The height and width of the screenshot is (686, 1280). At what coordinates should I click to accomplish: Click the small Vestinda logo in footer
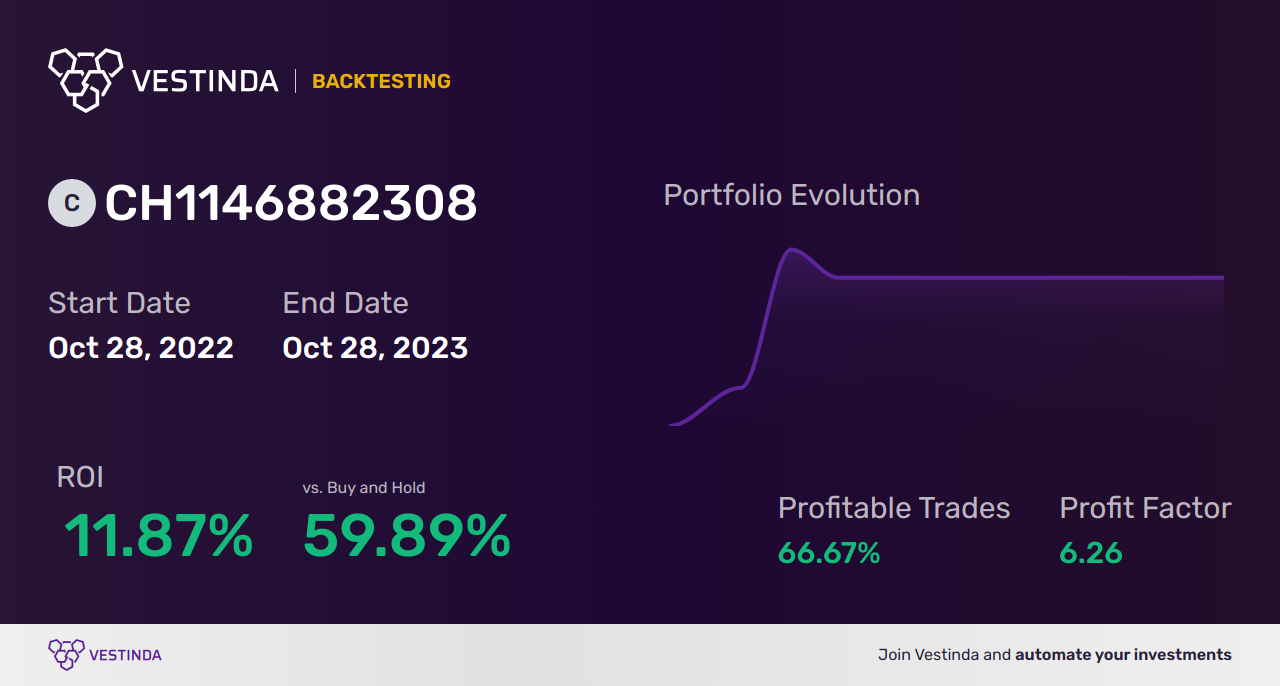66,655
